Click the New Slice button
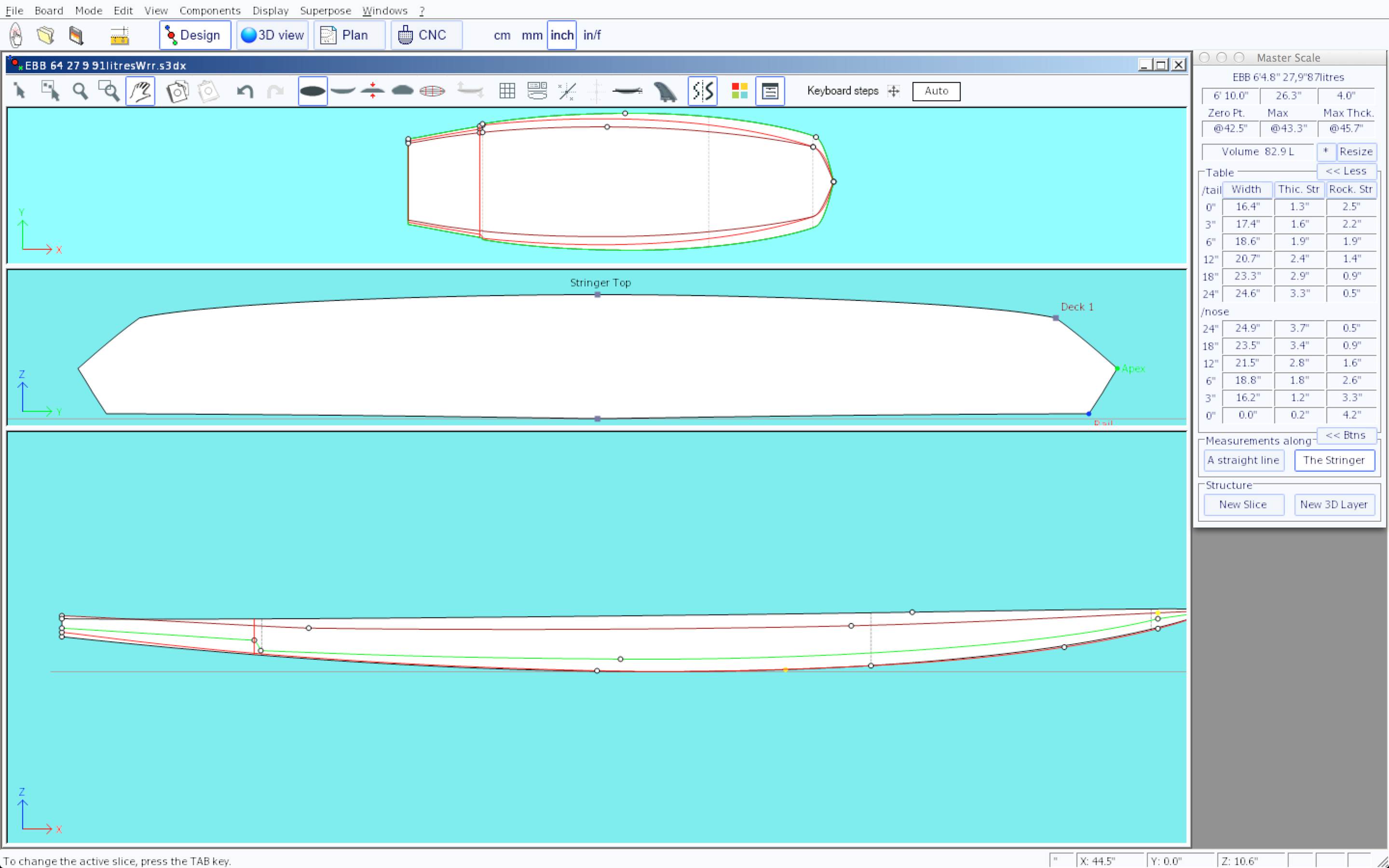Screen dimensions: 1389x868 [1243, 504]
